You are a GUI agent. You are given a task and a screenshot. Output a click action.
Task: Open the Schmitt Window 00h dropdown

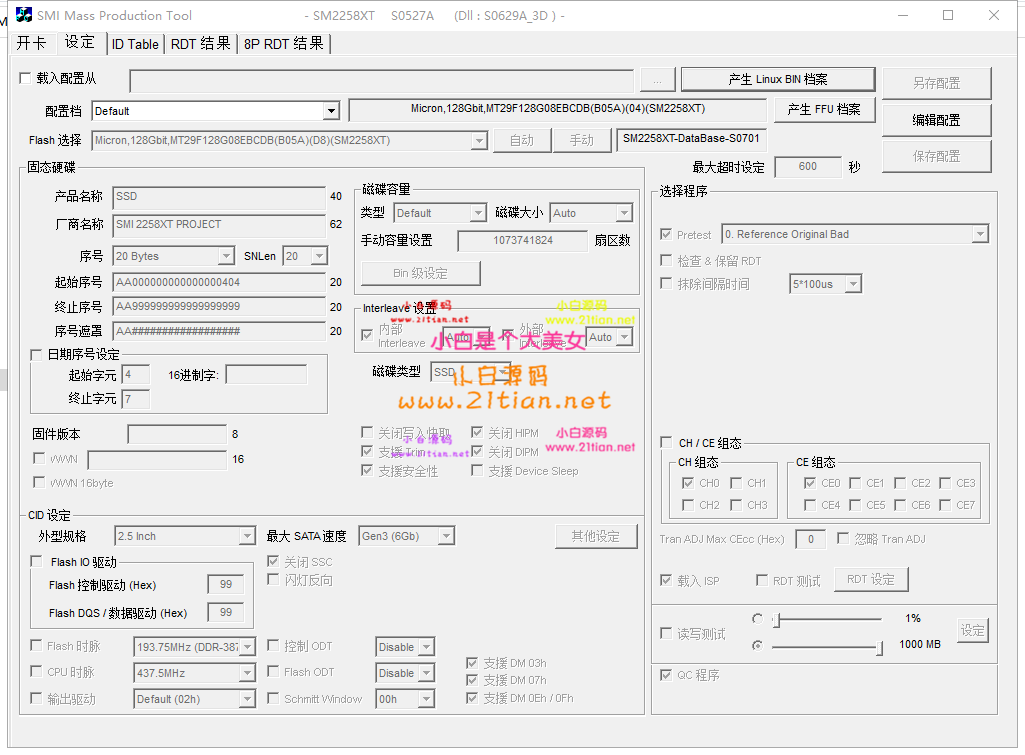(426, 699)
